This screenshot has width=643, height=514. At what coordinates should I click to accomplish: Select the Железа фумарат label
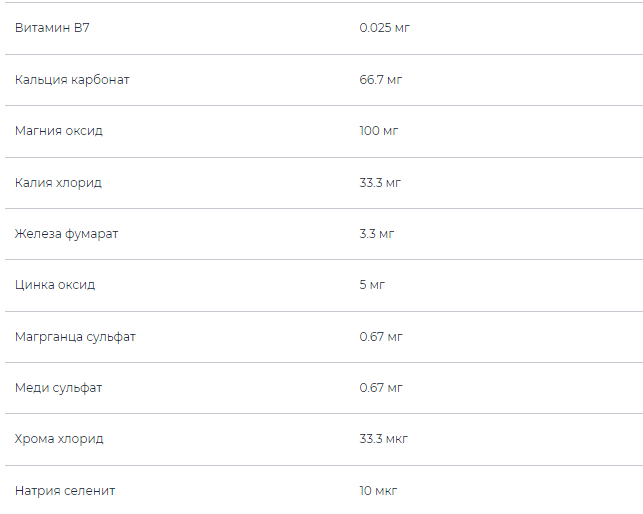(x=66, y=234)
